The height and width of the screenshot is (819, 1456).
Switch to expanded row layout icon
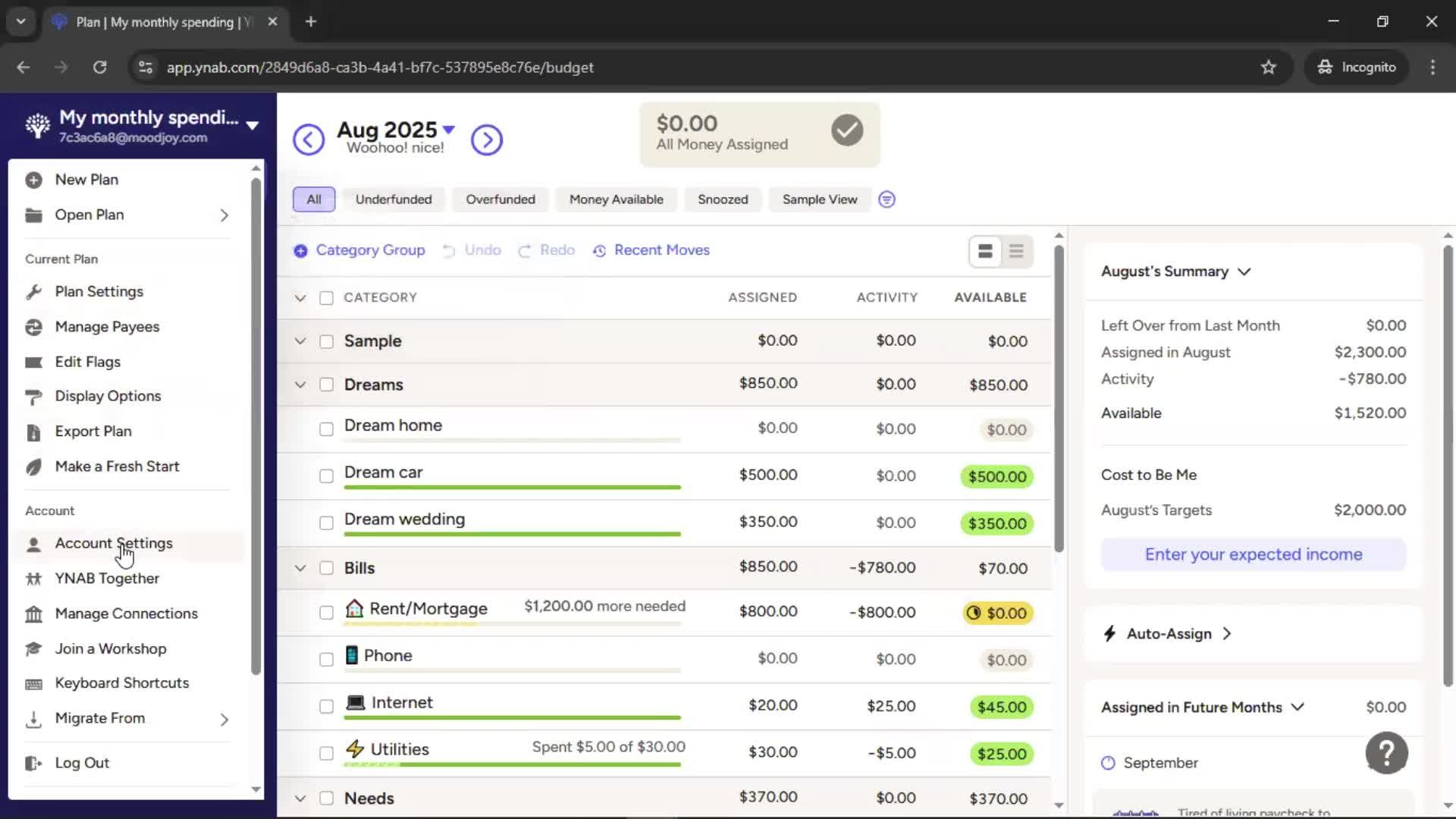[985, 251]
